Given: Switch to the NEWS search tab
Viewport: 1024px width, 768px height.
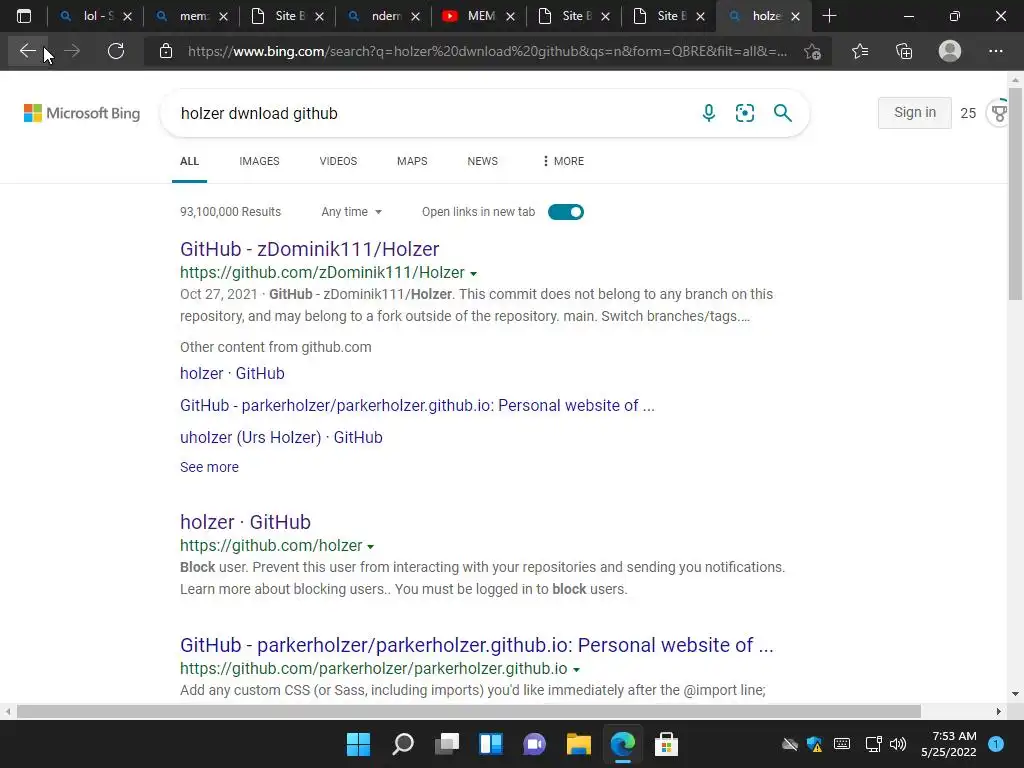Looking at the screenshot, I should (483, 161).
